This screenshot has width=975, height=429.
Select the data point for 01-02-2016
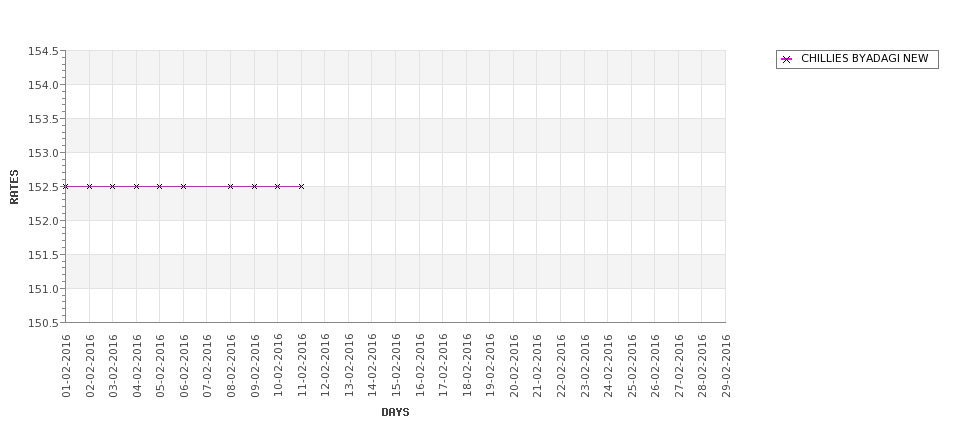(66, 187)
